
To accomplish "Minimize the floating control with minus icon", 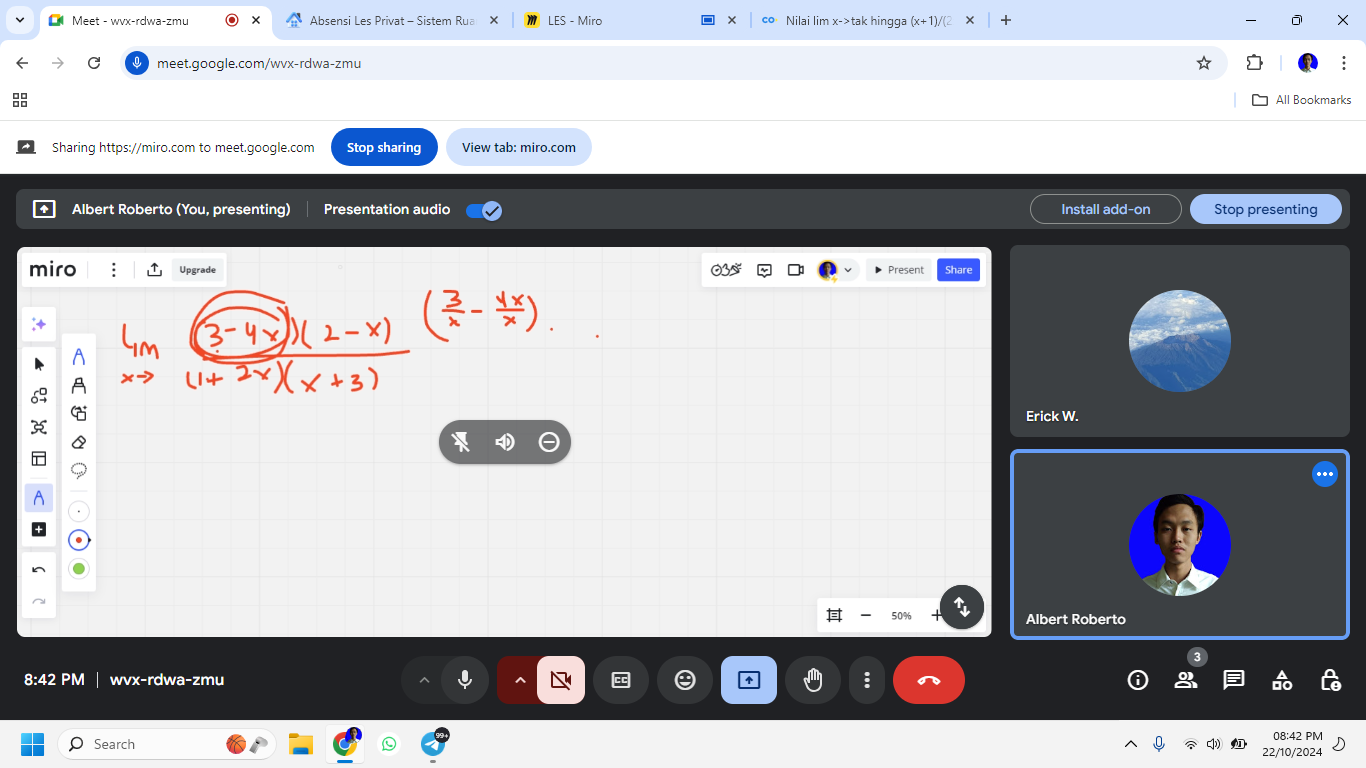I will [x=549, y=442].
